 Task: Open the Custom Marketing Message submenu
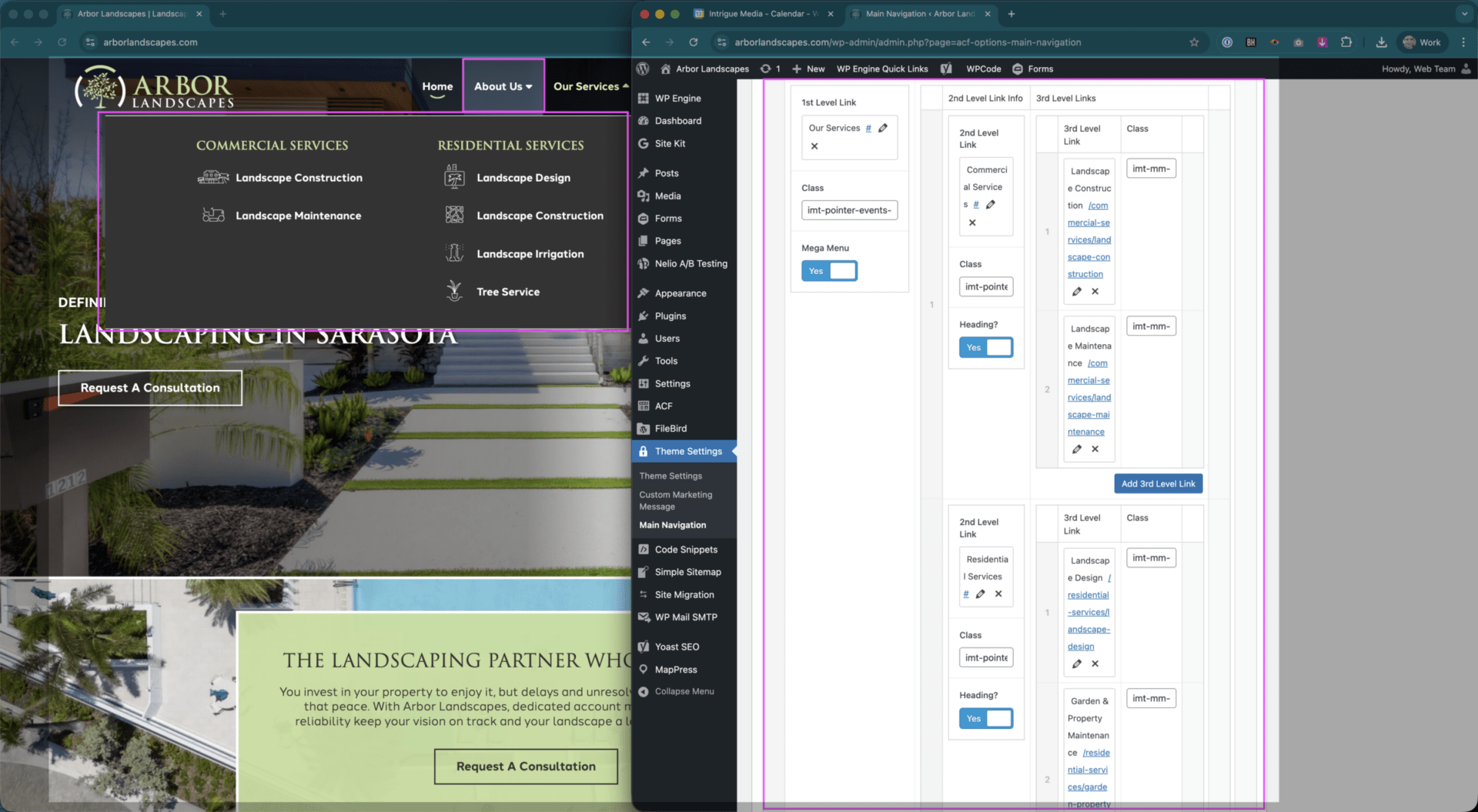(675, 500)
